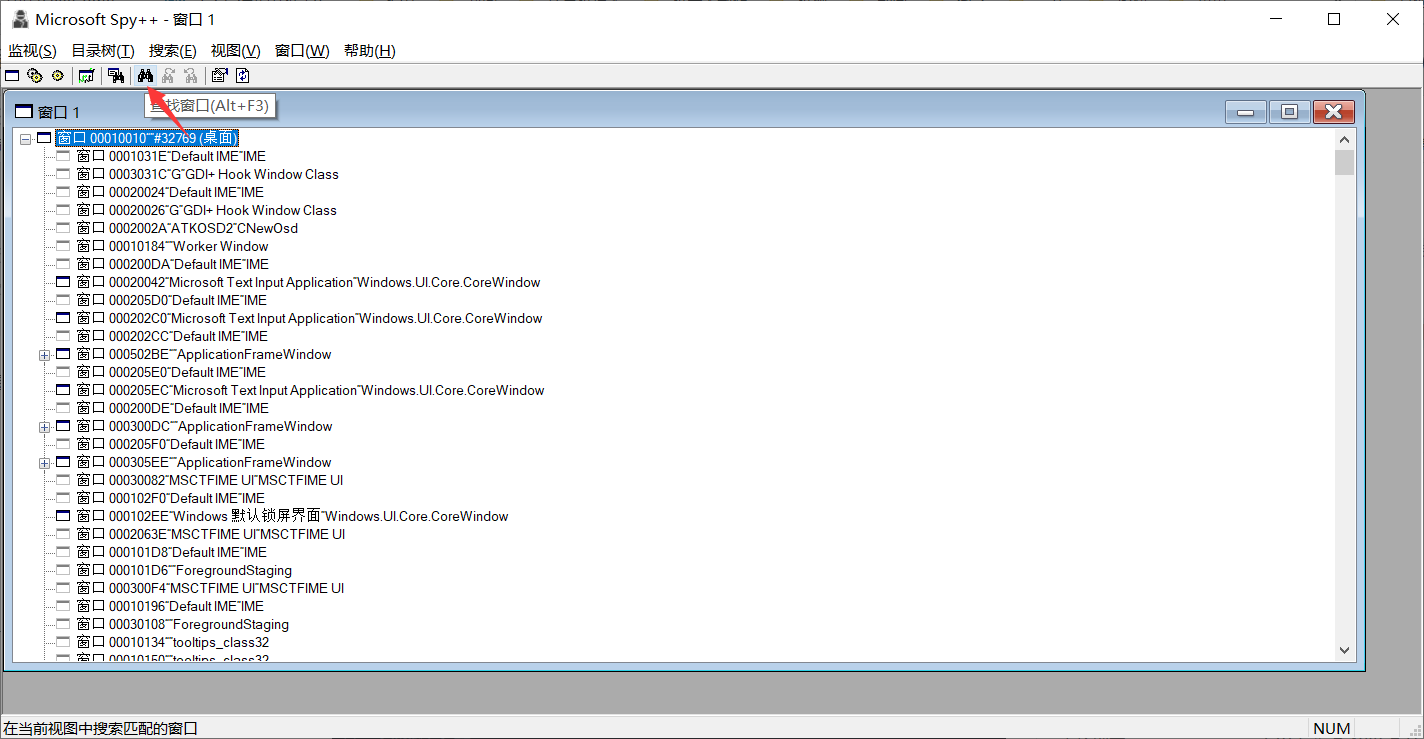Select window 000102EE Windows 默认锁屏界面
The image size is (1424, 739).
point(293,516)
